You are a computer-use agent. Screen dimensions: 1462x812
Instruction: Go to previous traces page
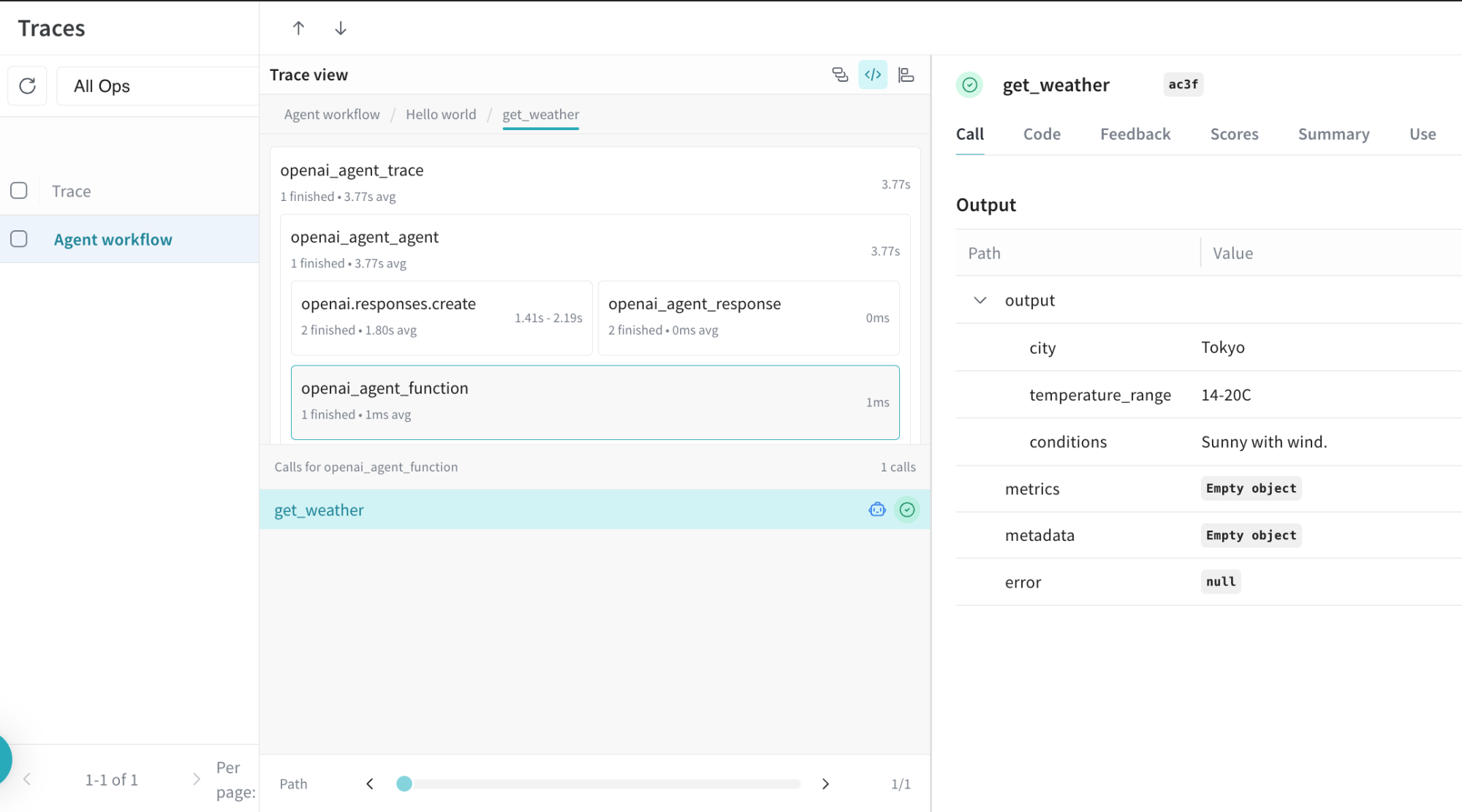27,779
